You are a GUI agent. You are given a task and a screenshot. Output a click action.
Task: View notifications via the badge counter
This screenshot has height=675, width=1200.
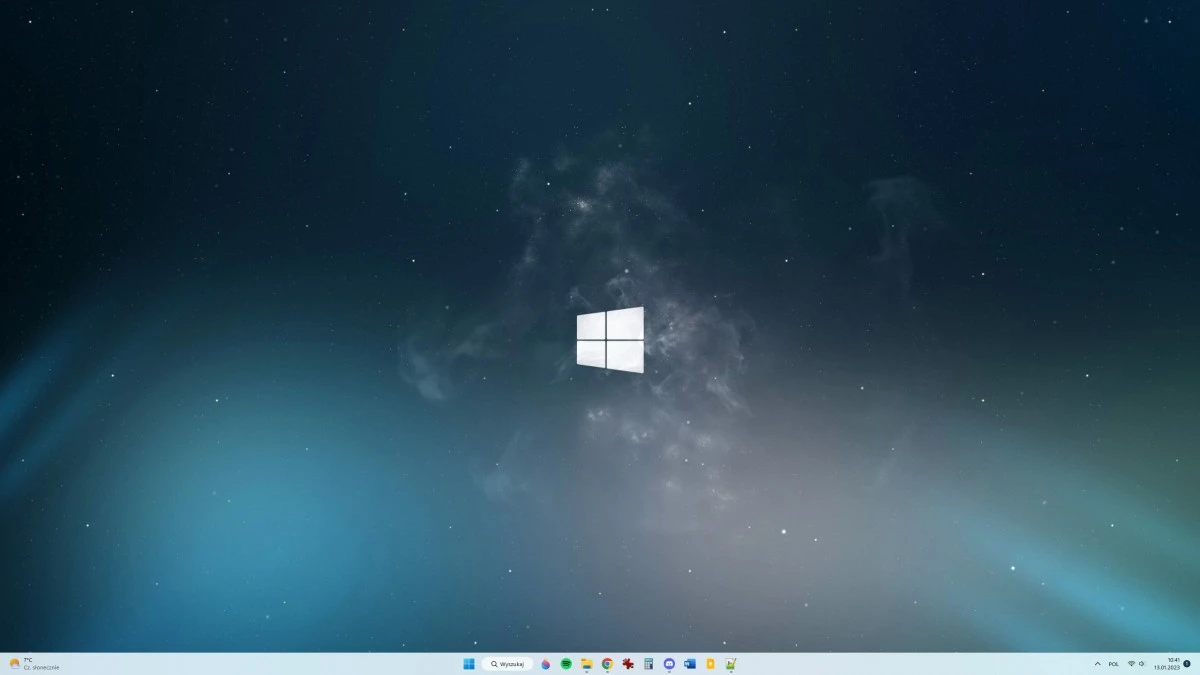(x=1188, y=663)
